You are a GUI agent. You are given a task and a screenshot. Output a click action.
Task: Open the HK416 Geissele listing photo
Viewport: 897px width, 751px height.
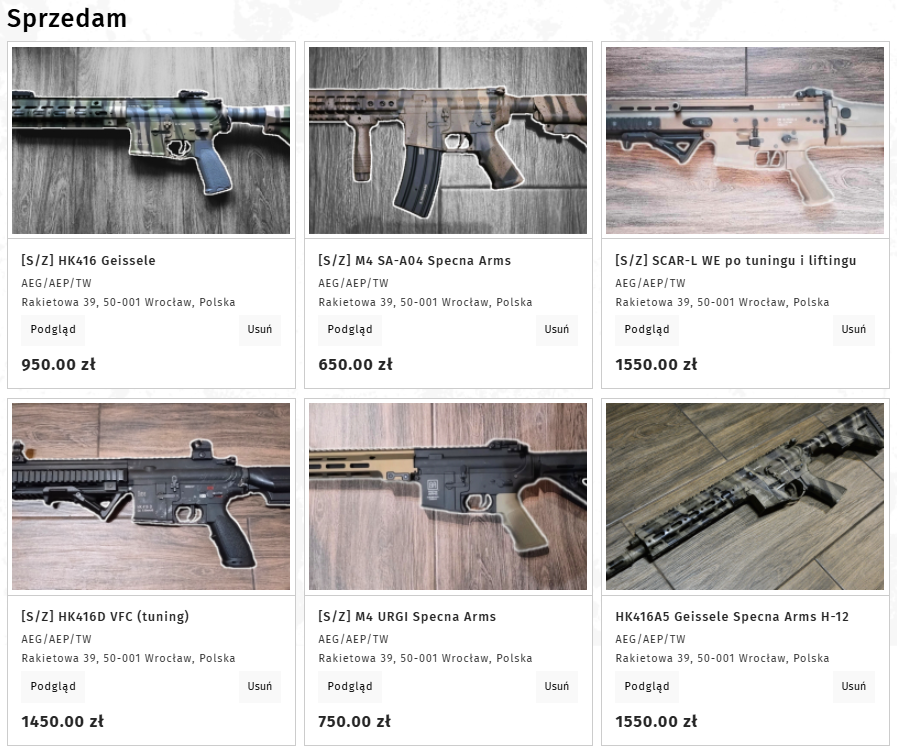pyautogui.click(x=151, y=140)
